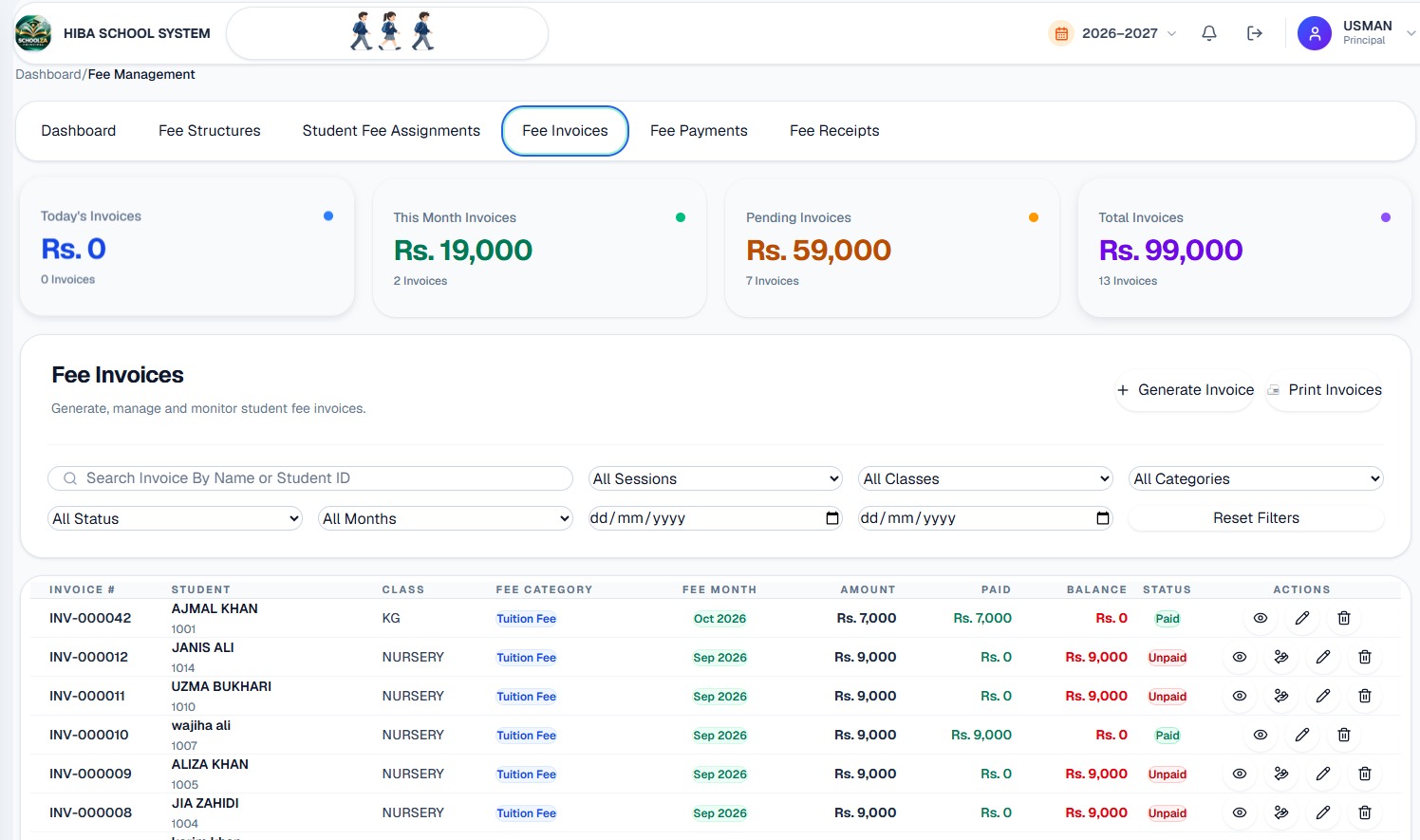
Task: View invoice INV-000009 with the eye icon
Action: pyautogui.click(x=1240, y=774)
